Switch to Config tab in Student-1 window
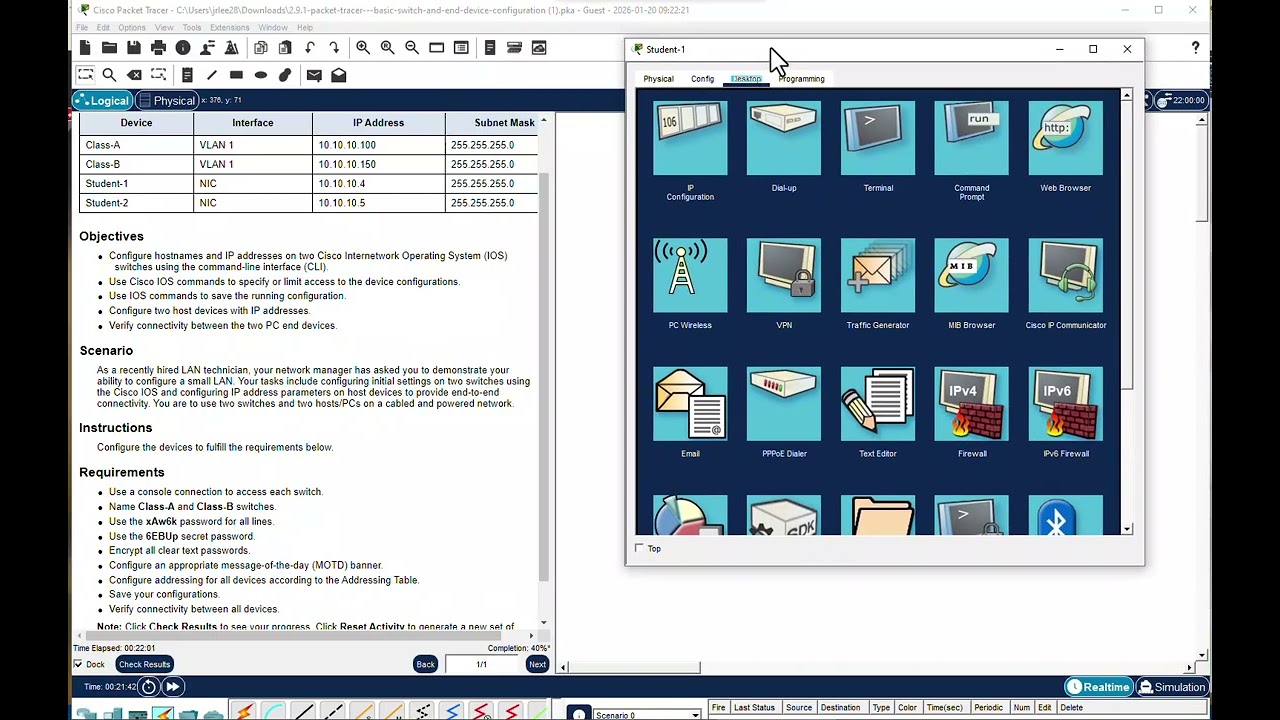The width and height of the screenshot is (1280, 720). click(x=703, y=79)
